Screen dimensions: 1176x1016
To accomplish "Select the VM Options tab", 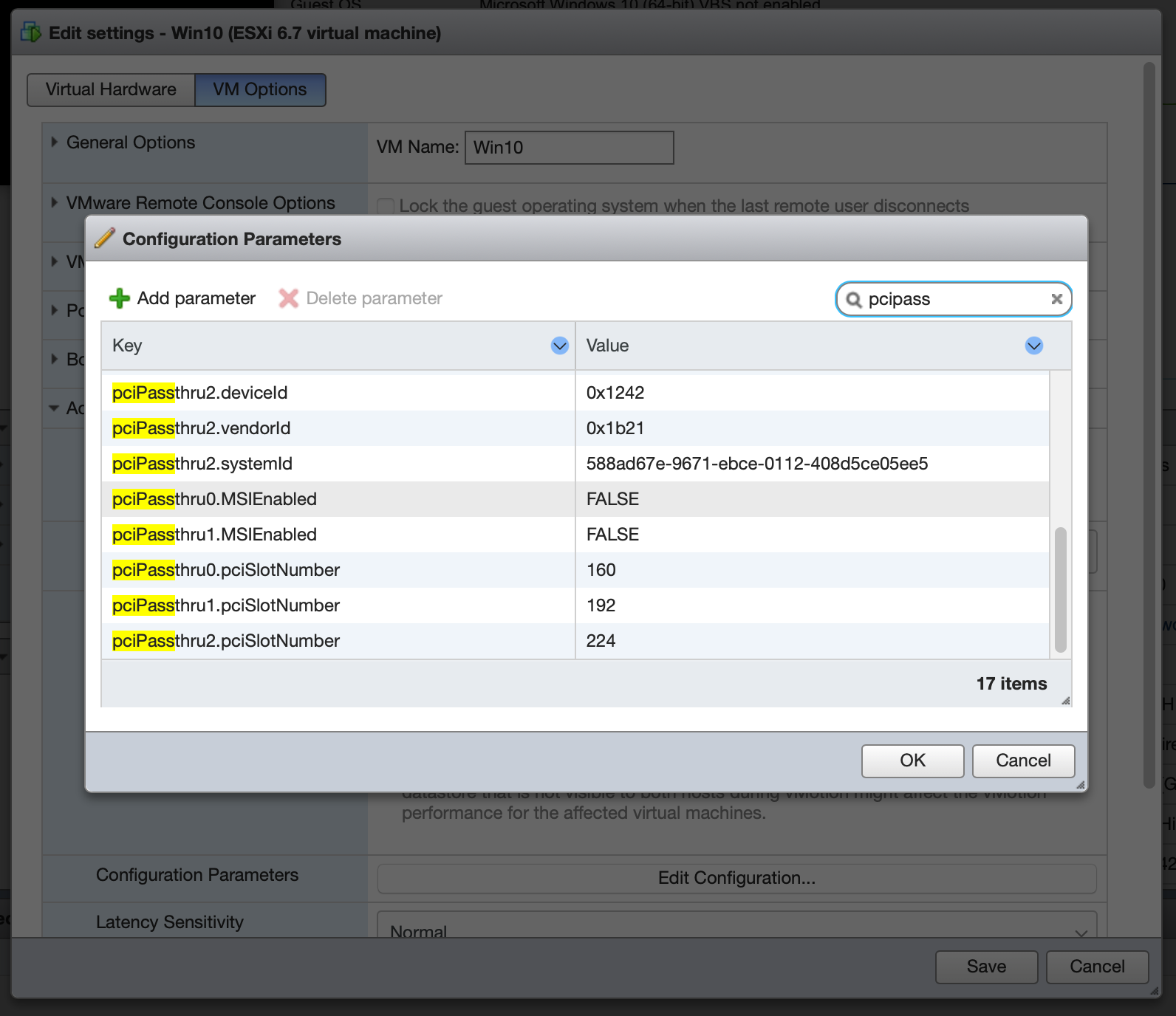I will 260,89.
